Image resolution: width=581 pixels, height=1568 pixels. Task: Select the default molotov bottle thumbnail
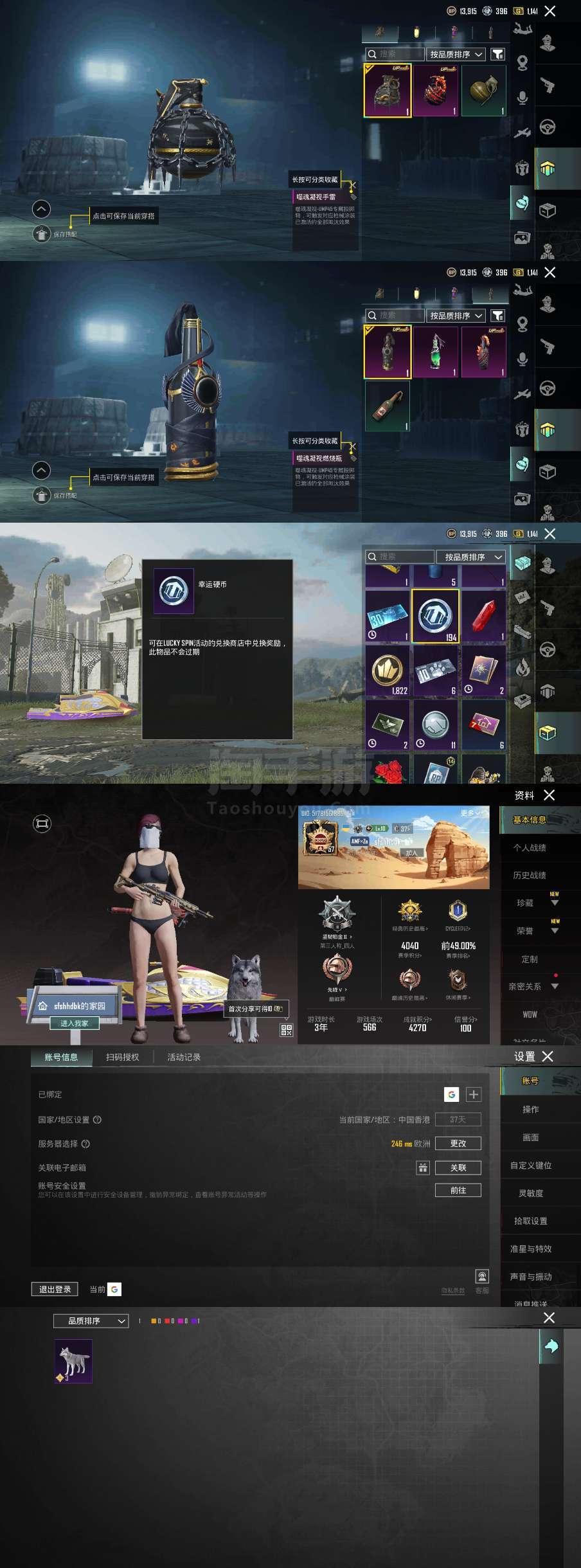tap(388, 406)
